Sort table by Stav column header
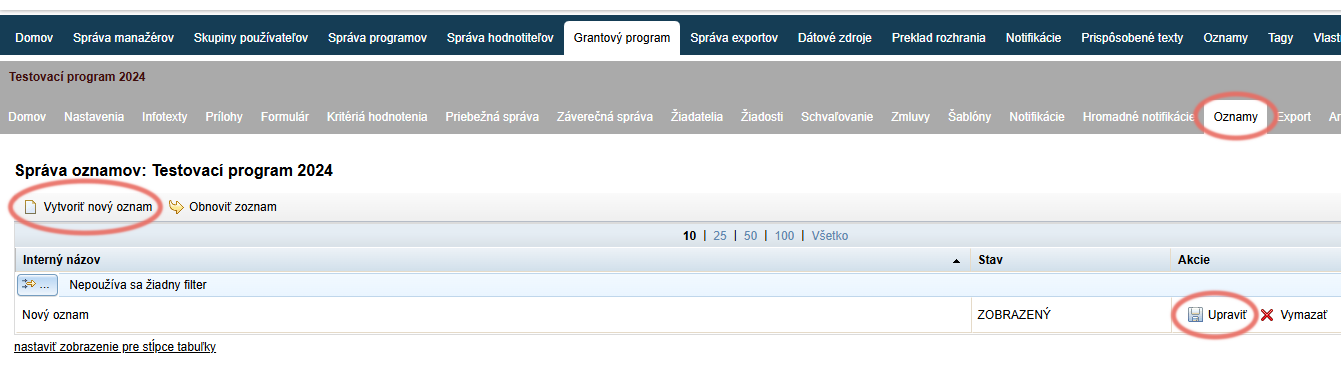Viewport: 1341px width, 366px height. (x=1070, y=260)
